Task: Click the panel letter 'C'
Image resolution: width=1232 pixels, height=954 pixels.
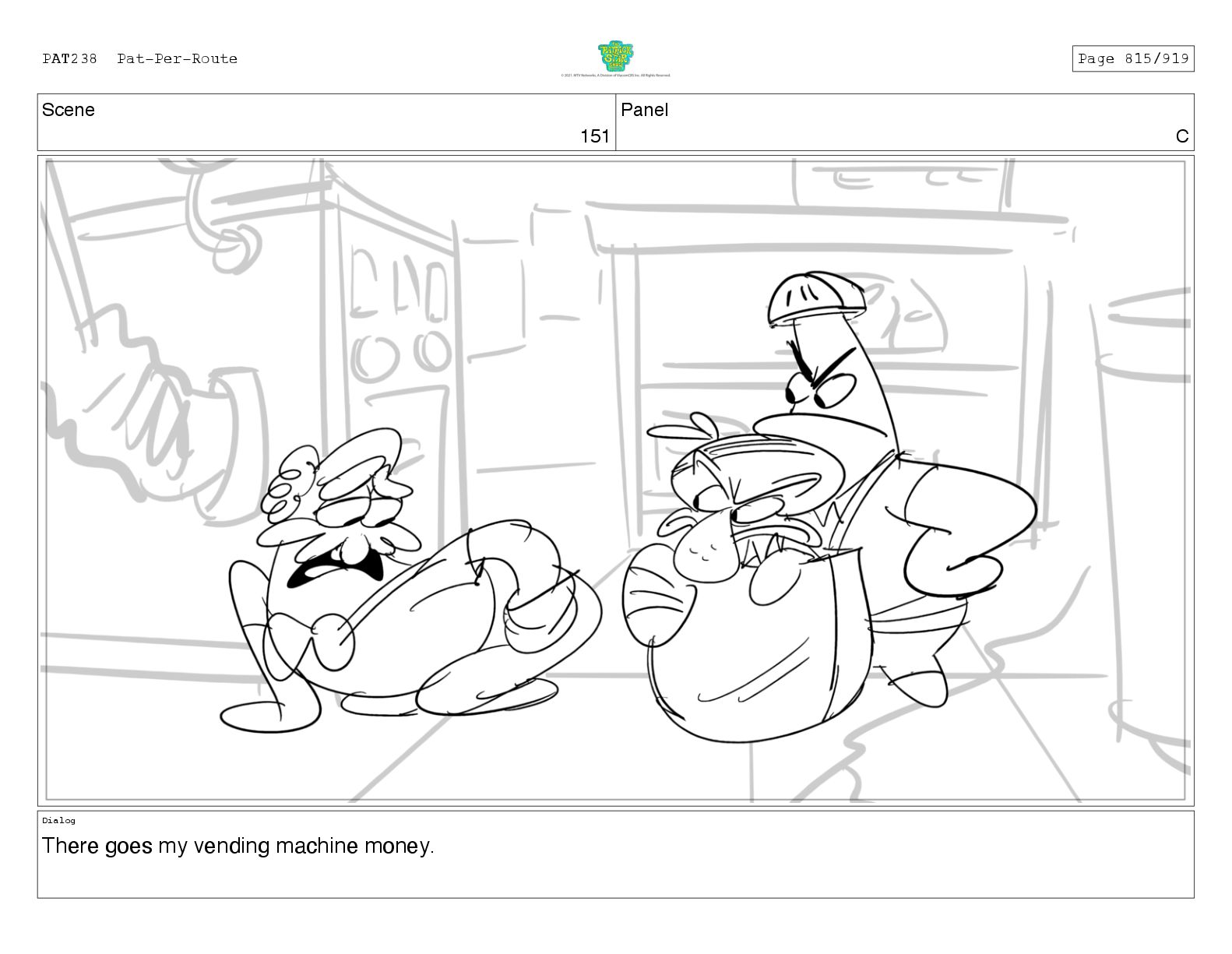Action: (1182, 136)
